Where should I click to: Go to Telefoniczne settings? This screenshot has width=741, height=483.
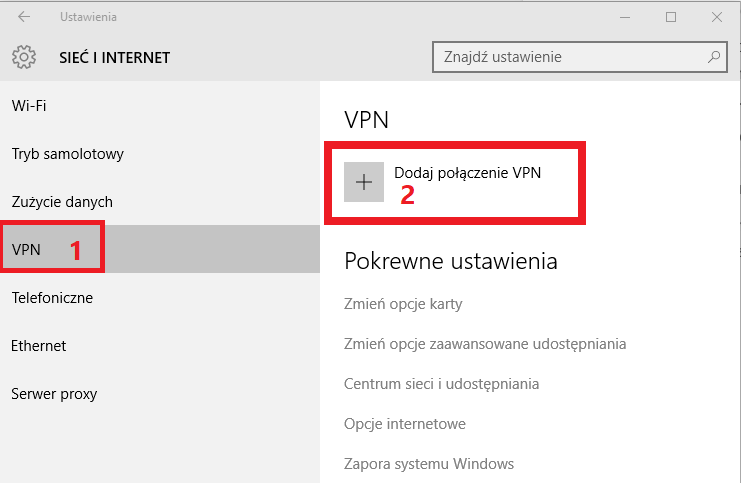tap(52, 298)
